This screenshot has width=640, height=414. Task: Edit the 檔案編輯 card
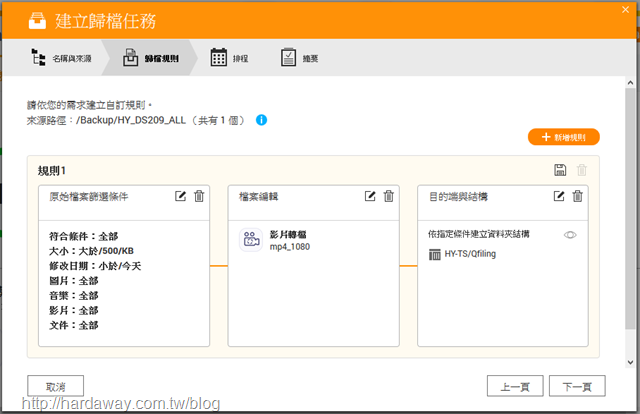click(370, 196)
